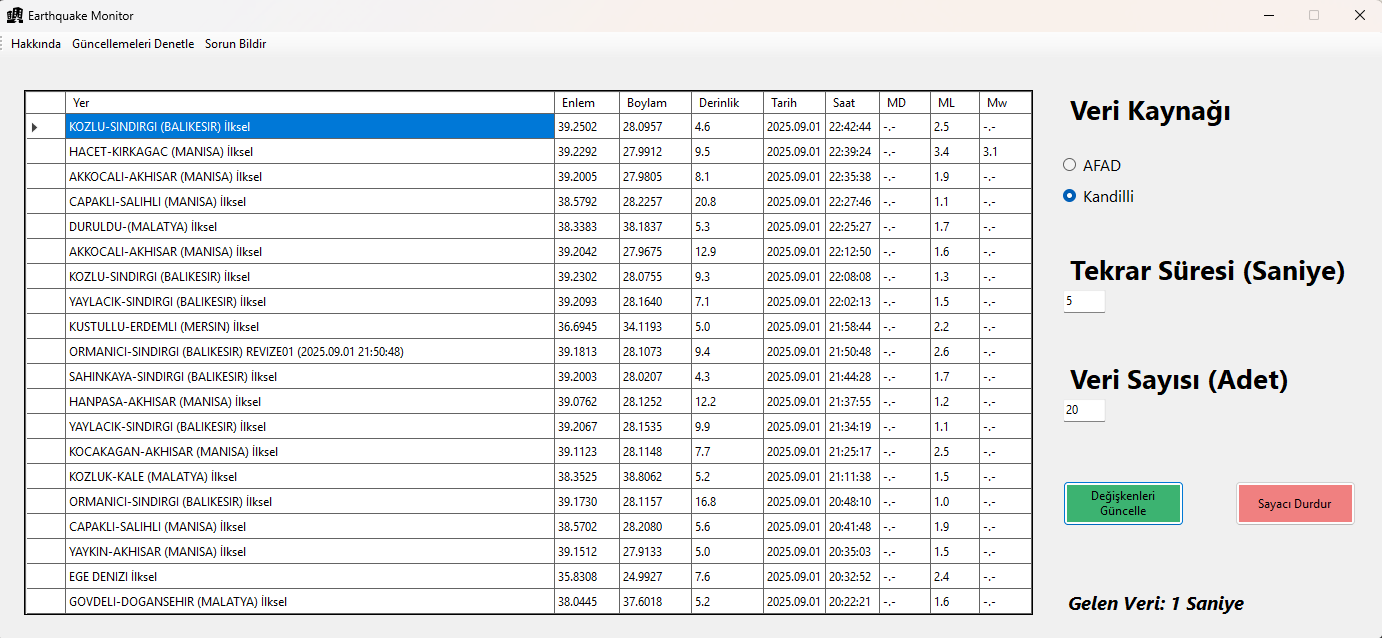Viewport: 1382px width, 638px height.
Task: Select the Kandilli radio button
Action: point(1069,196)
